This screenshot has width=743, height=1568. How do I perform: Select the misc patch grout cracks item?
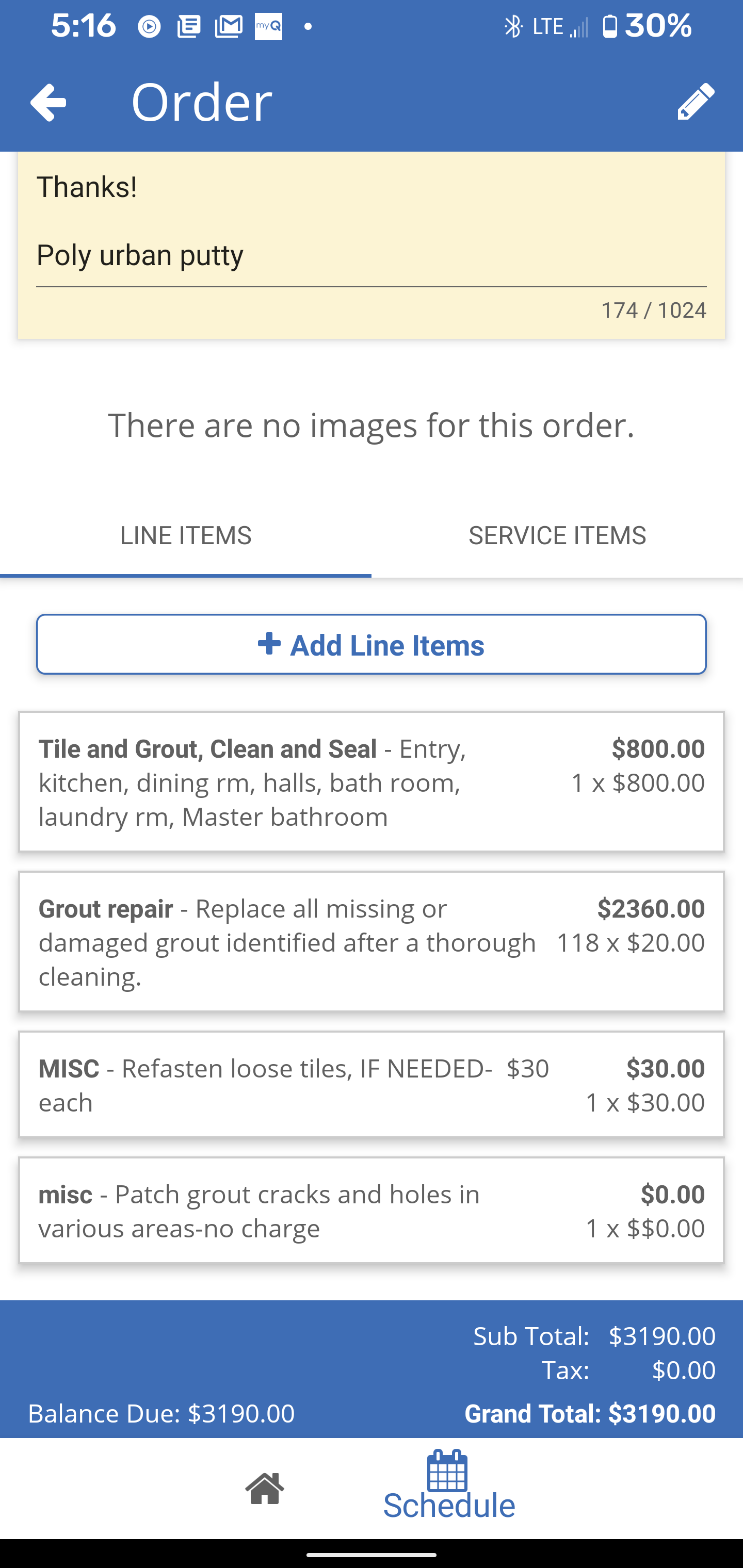coord(371,1210)
